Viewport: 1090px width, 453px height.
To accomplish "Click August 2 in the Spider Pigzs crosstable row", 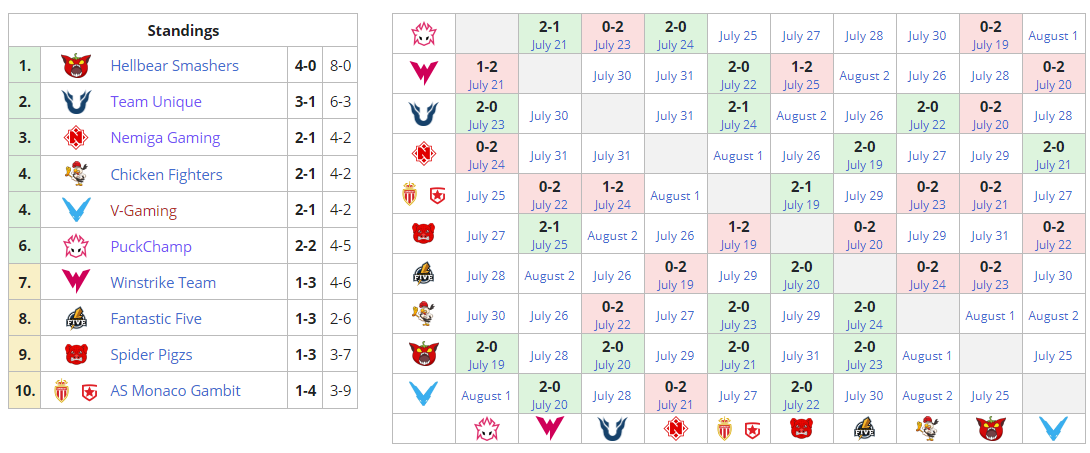I will click(612, 236).
